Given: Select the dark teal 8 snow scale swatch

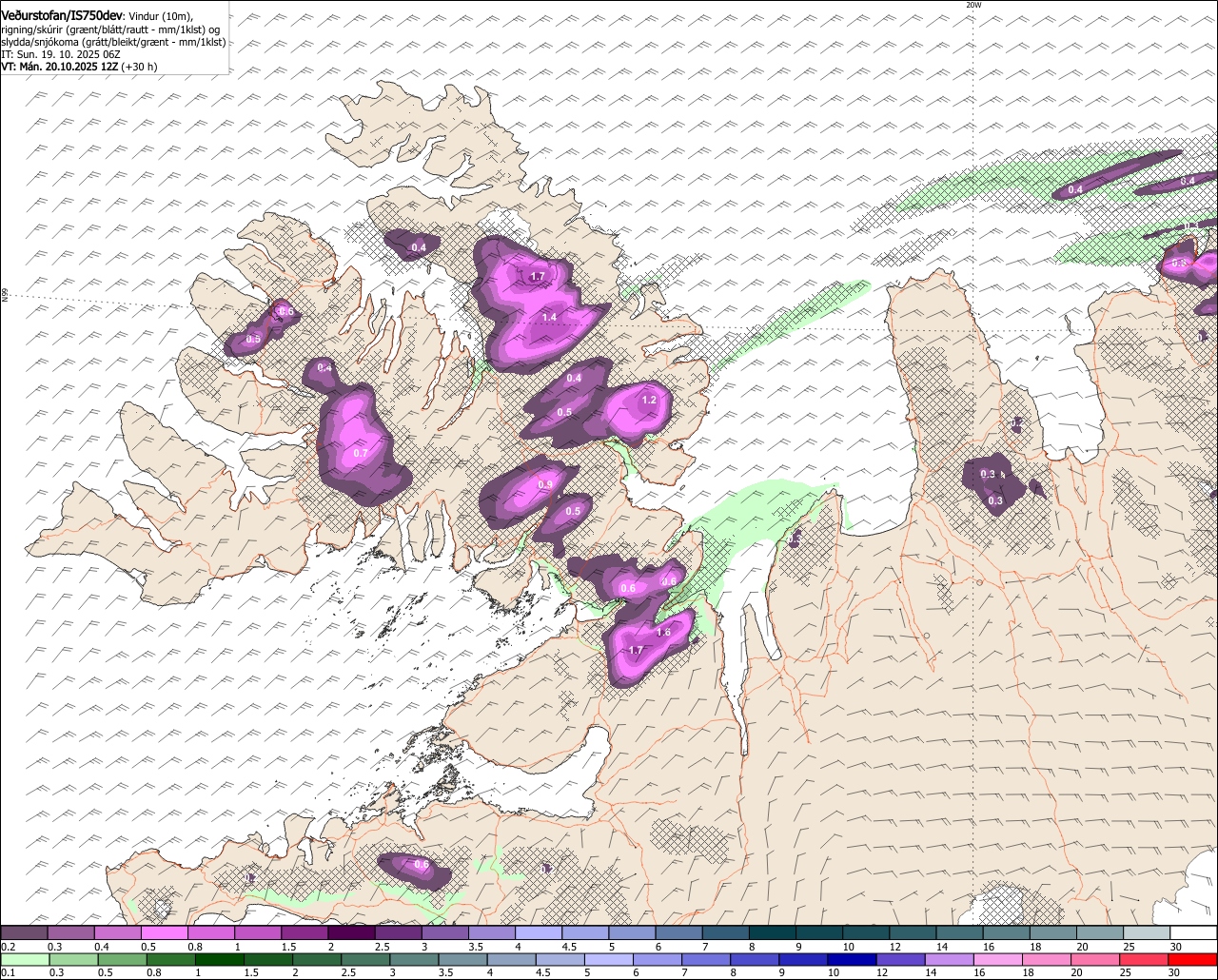Looking at the screenshot, I should (x=773, y=933).
